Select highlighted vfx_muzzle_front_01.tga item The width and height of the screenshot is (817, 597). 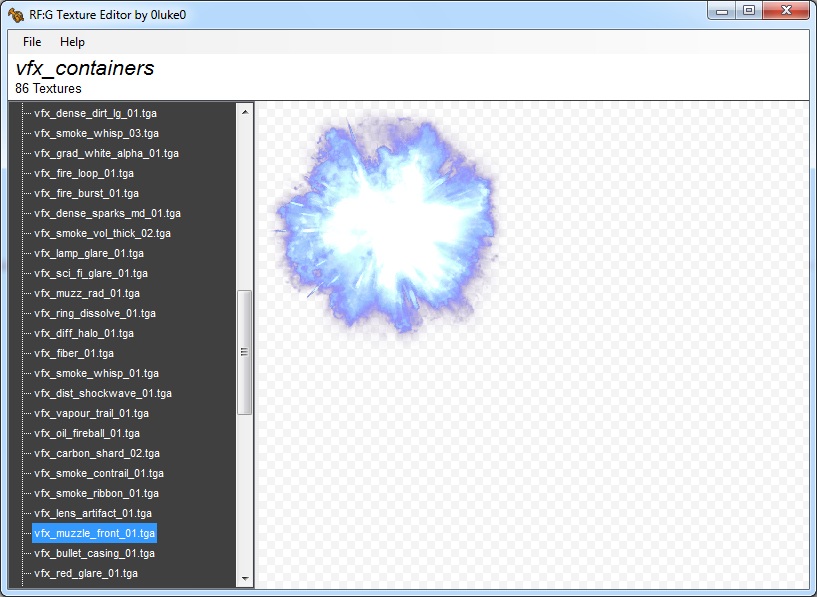[95, 533]
